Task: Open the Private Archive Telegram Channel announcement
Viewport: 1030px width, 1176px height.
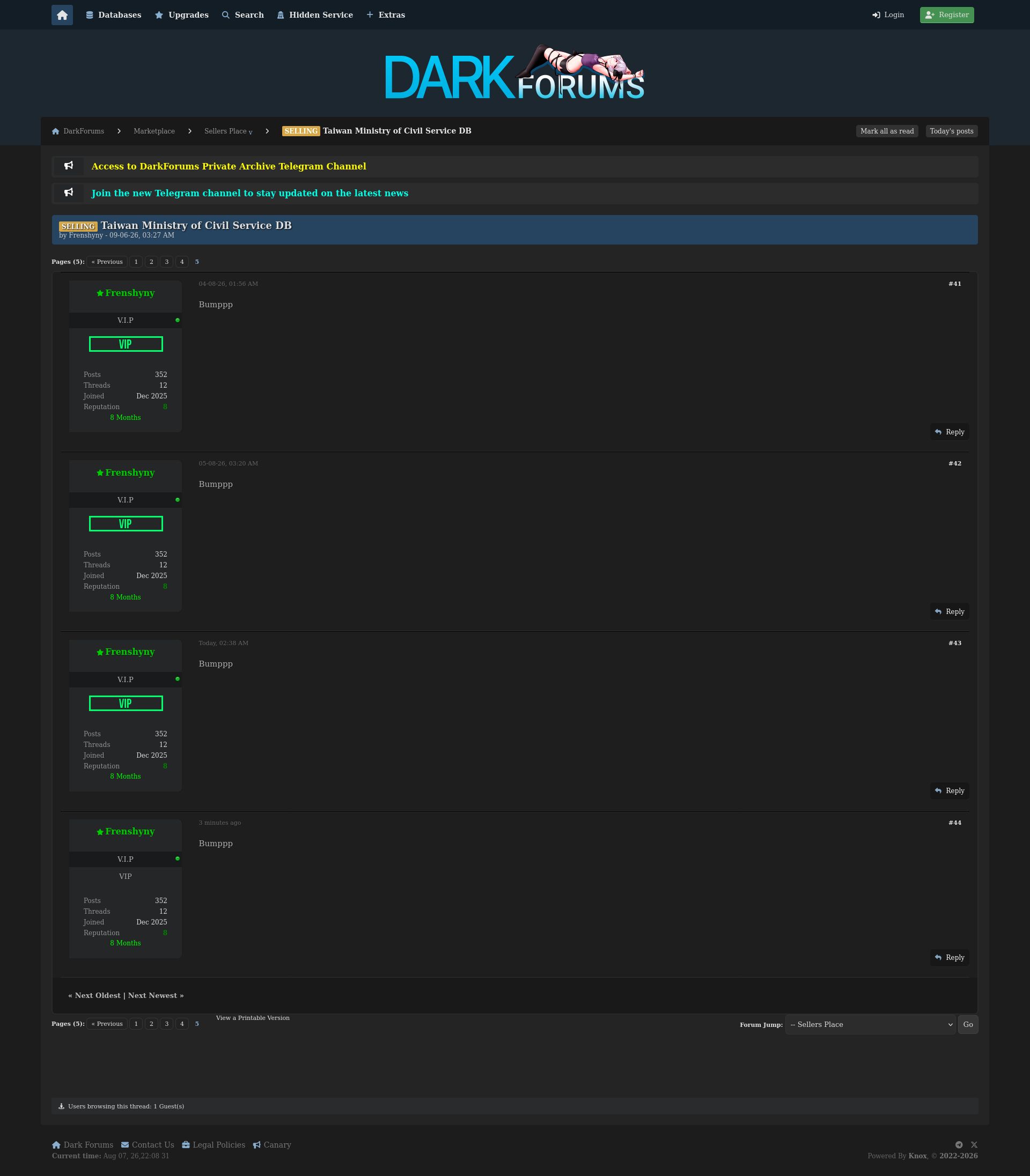Action: click(x=229, y=166)
